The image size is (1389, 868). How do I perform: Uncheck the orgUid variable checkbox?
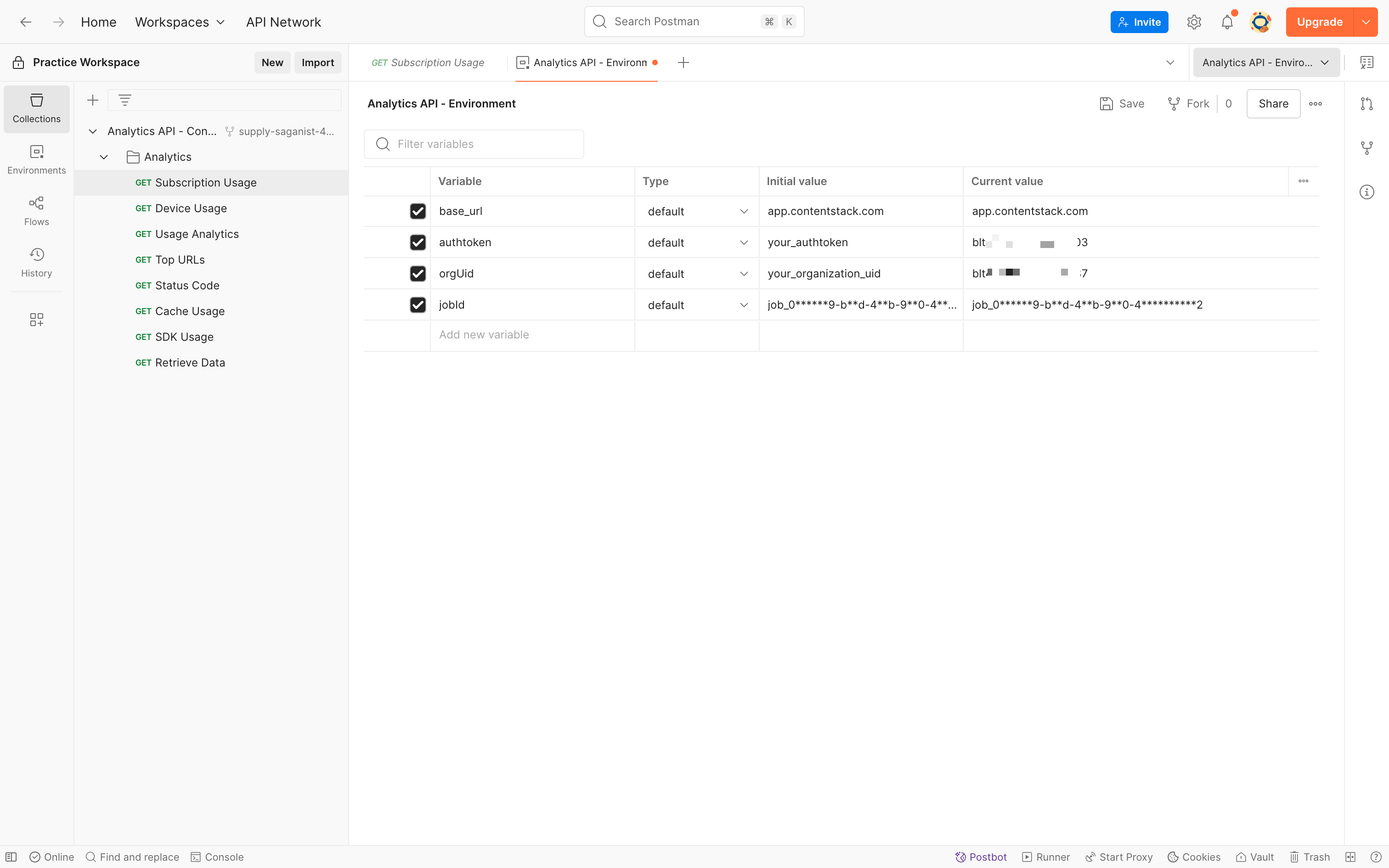(418, 273)
